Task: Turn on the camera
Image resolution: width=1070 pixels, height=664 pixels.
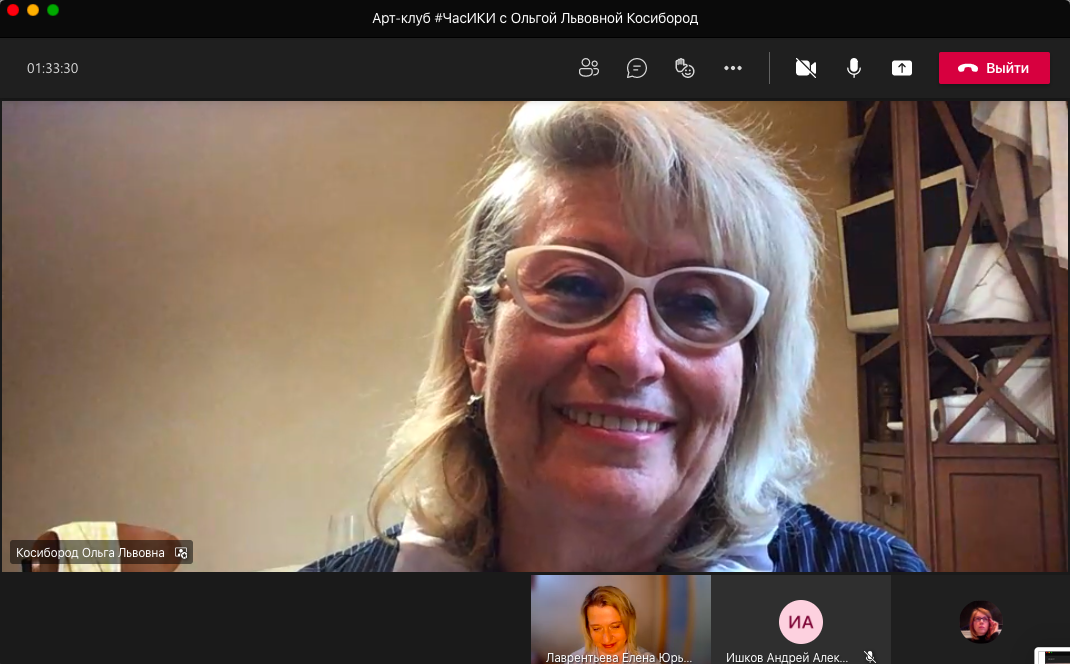Action: [806, 68]
